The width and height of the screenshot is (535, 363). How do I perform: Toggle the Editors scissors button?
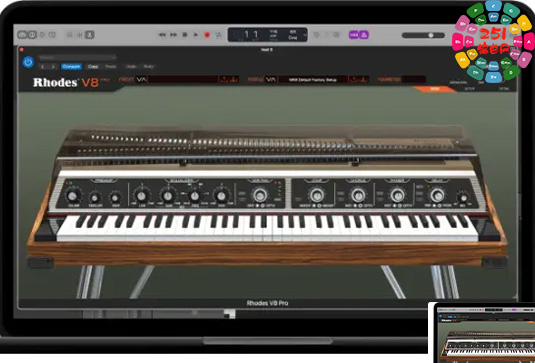coord(90,35)
